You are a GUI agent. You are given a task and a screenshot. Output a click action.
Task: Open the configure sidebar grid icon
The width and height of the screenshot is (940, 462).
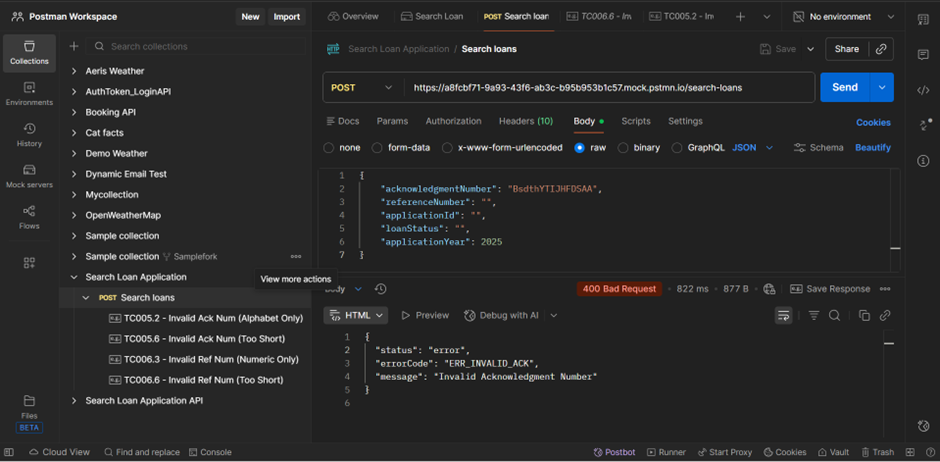(29, 262)
